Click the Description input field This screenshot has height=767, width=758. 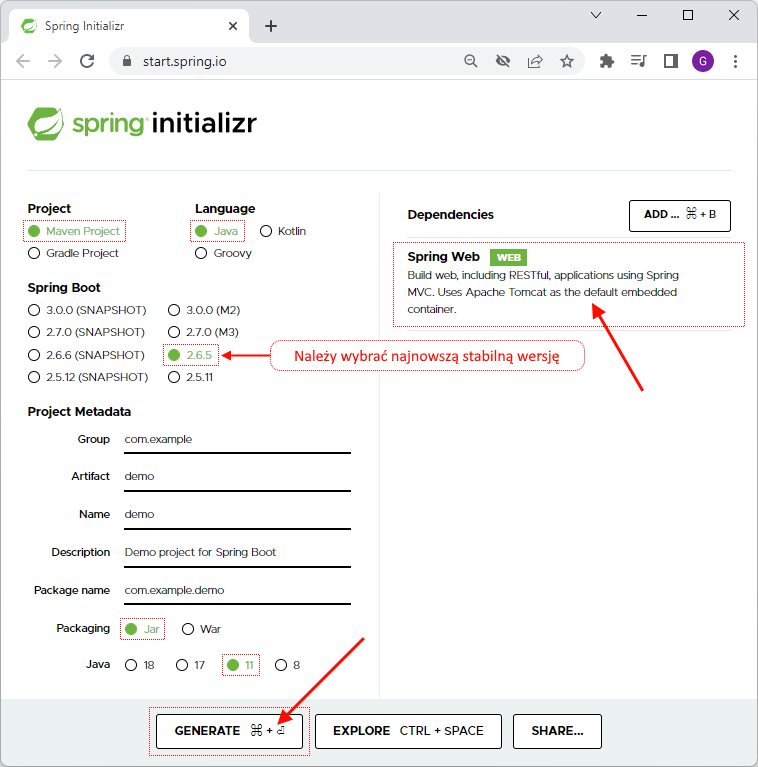point(237,553)
